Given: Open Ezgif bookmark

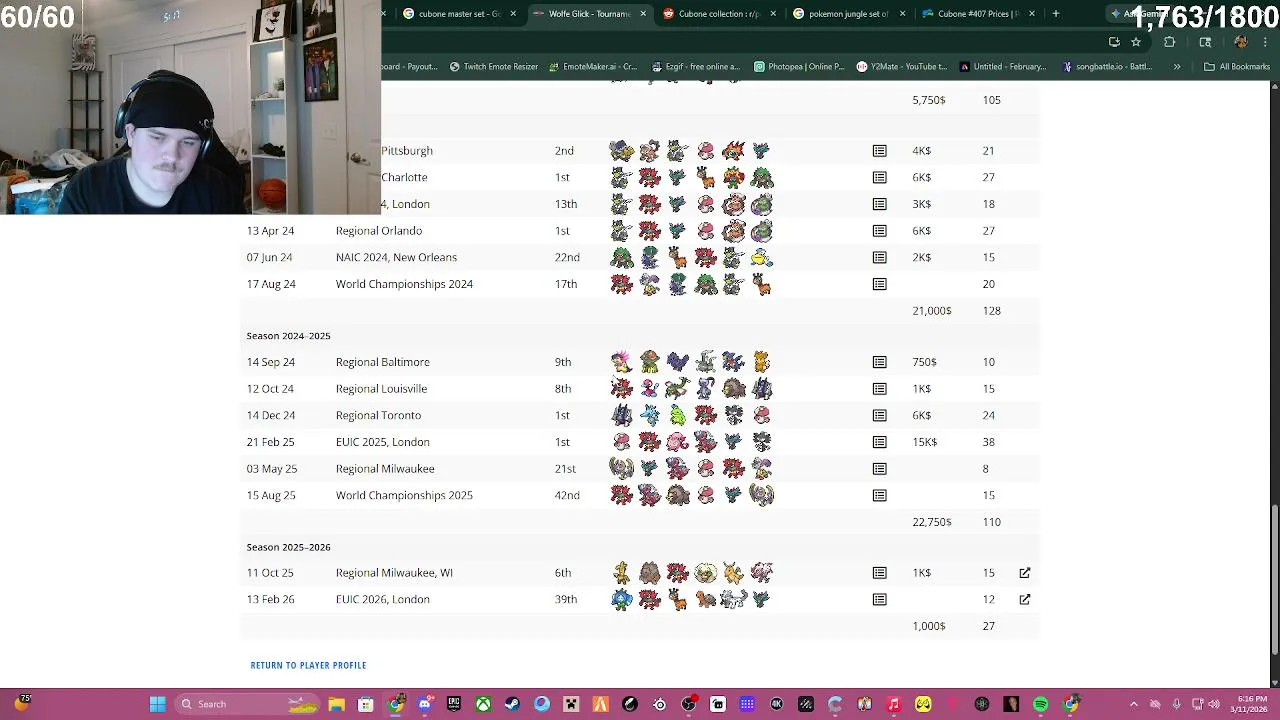Looking at the screenshot, I should [695, 67].
